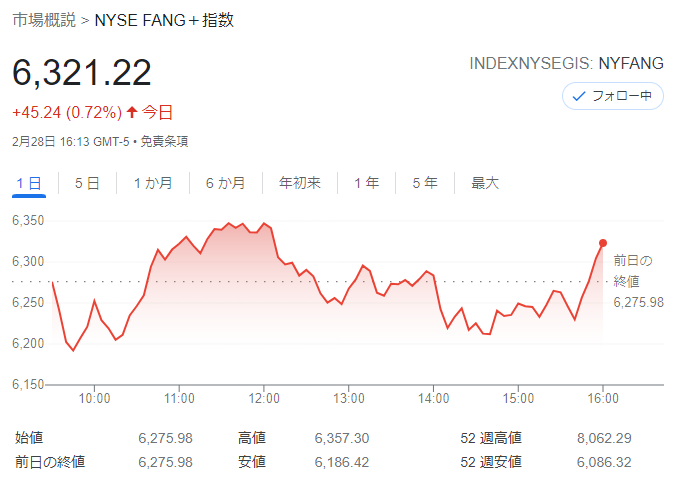Click the red end-point dot on chart
Image resolution: width=678 pixels, height=480 pixels.
pos(603,243)
